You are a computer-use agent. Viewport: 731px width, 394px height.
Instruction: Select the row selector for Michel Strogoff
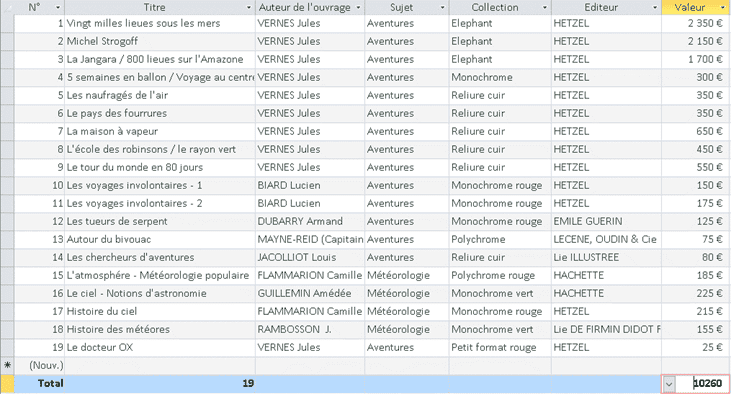7,41
